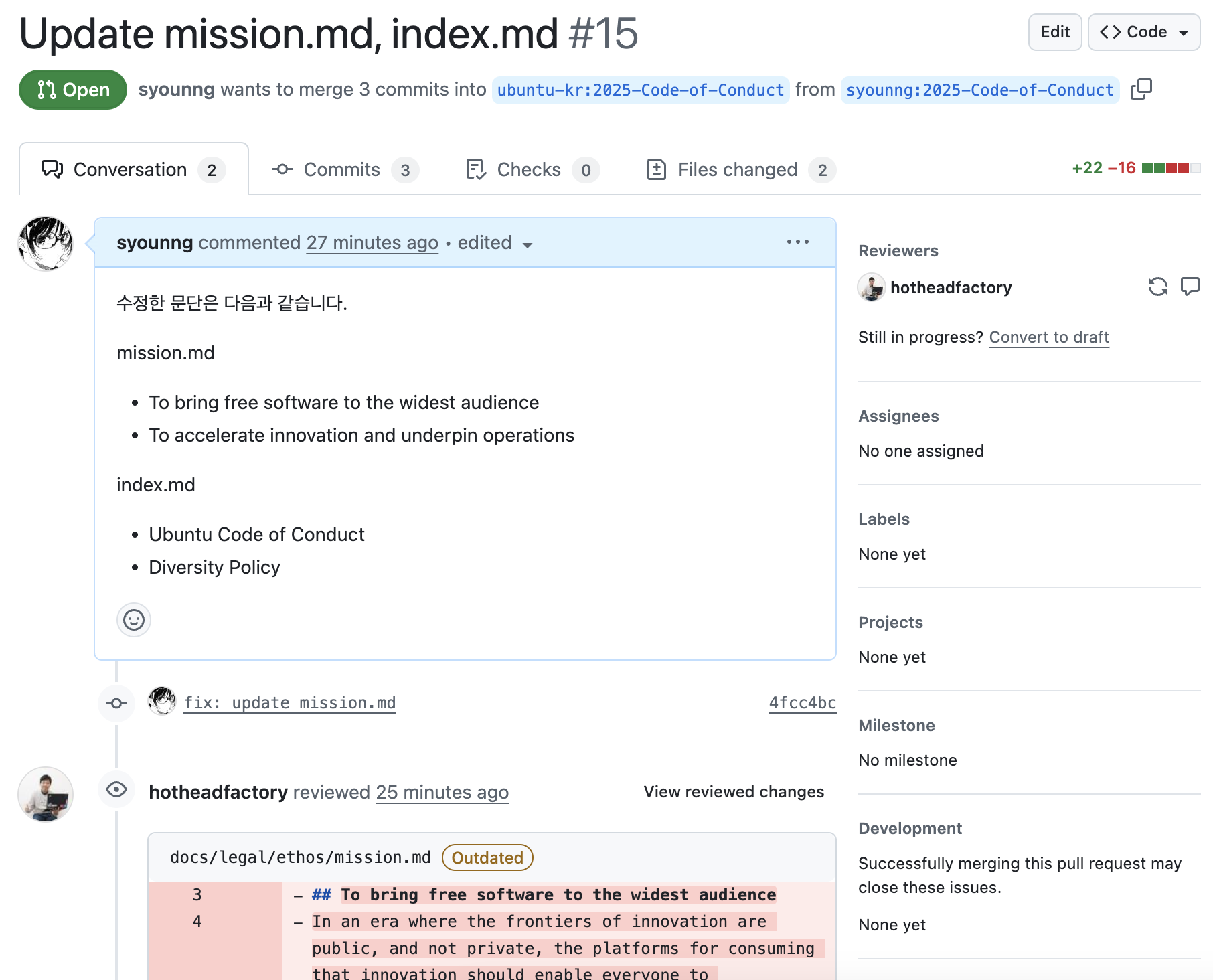This screenshot has height=980, width=1213.
Task: Click the diffstat color bar
Action: tap(1171, 168)
